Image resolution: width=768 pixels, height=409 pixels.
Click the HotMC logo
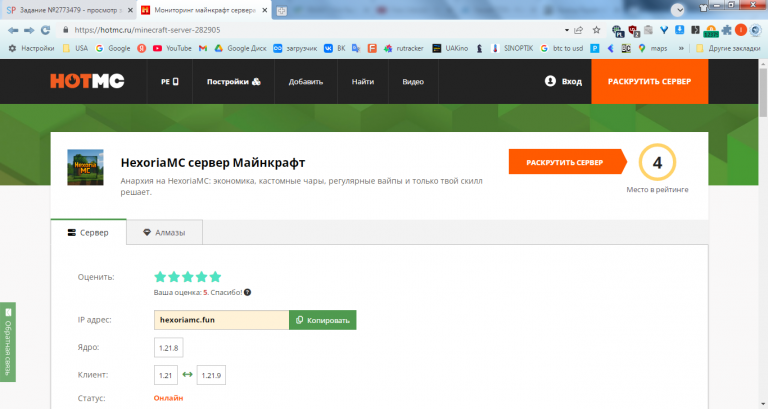coord(87,81)
